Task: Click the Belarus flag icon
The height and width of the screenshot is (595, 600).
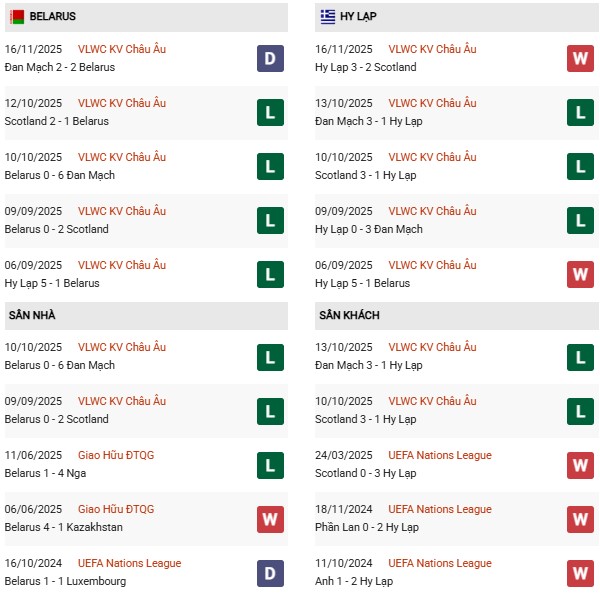Action: (x=17, y=17)
